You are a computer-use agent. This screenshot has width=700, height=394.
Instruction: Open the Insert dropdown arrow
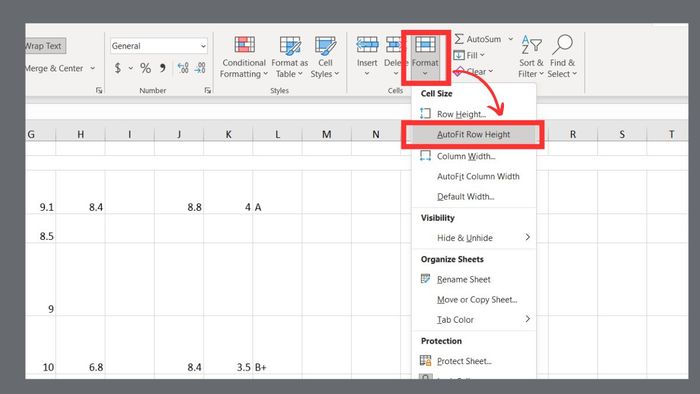click(367, 74)
